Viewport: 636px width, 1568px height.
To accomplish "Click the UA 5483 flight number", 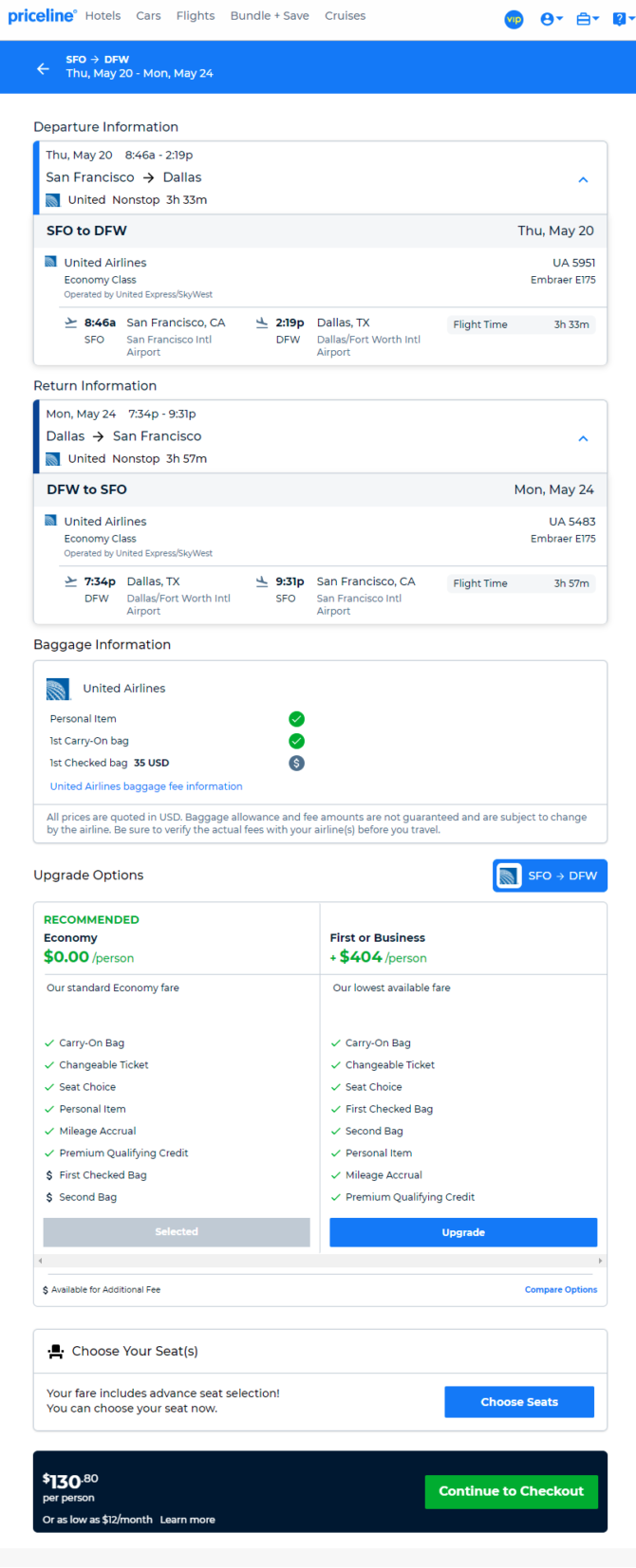I will [572, 522].
